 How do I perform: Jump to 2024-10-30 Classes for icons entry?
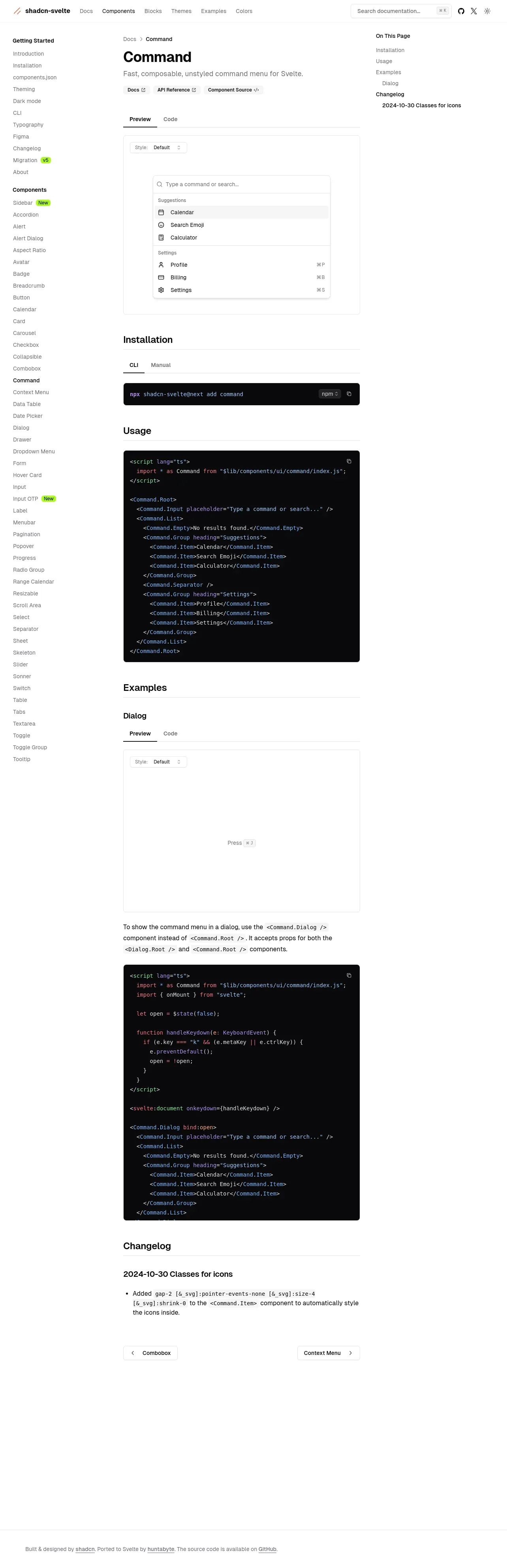pos(422,105)
